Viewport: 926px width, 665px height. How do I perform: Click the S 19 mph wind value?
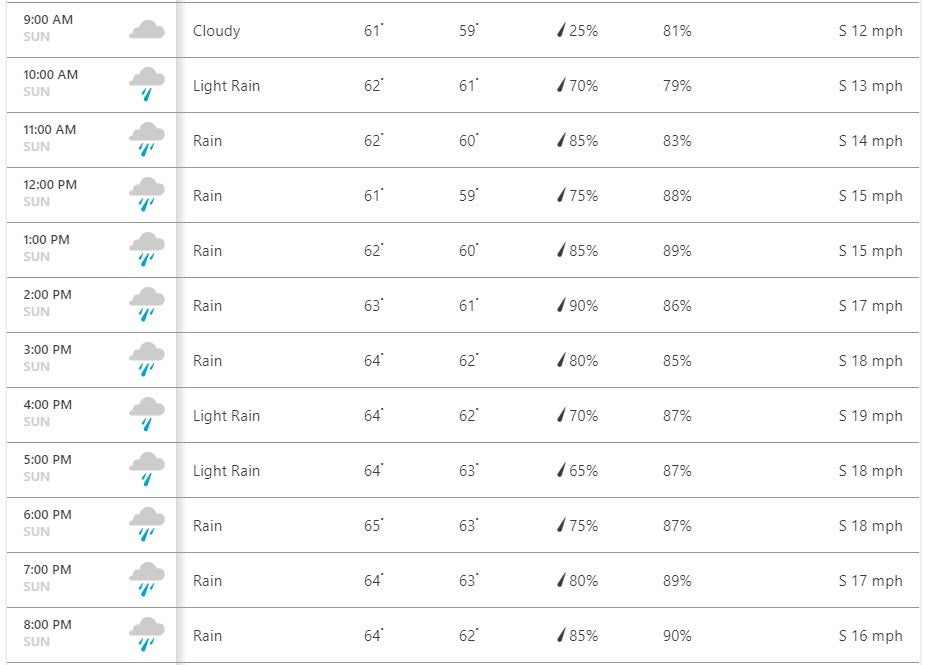(x=870, y=416)
